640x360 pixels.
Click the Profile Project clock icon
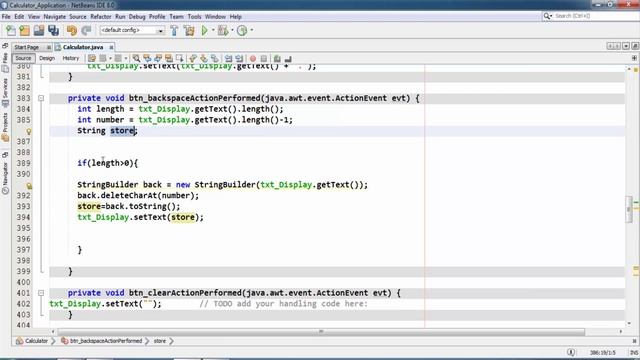tap(242, 31)
